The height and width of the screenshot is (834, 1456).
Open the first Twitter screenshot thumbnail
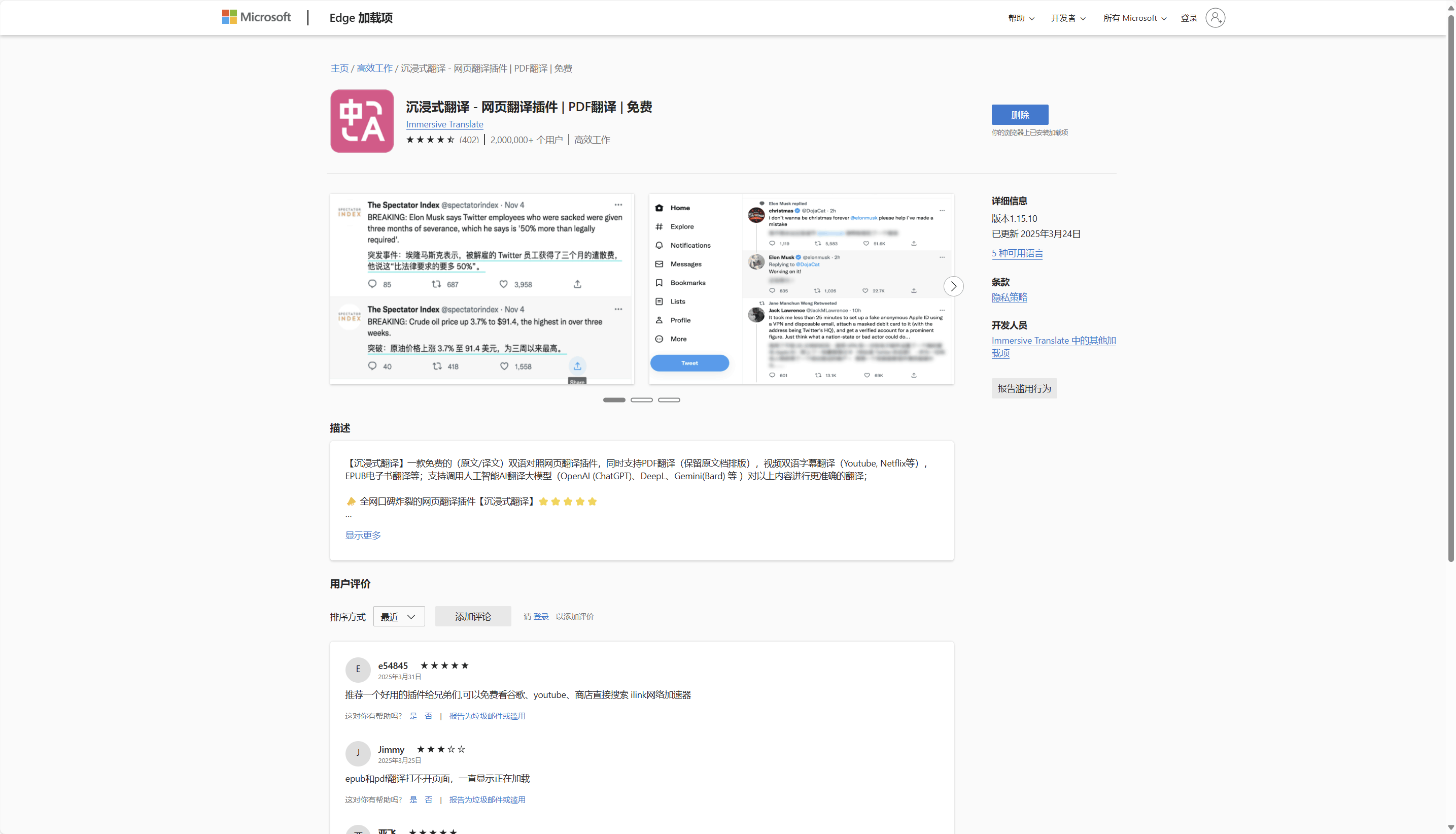coord(481,289)
